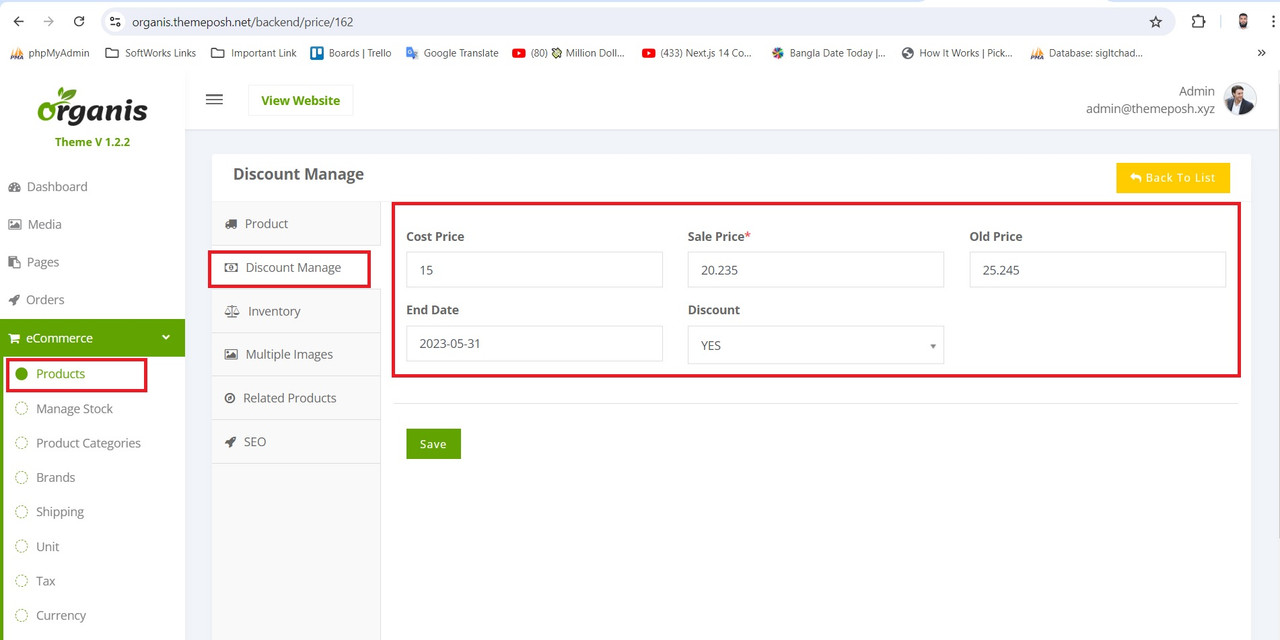Open Bangla Date Today bookmark

tap(828, 53)
